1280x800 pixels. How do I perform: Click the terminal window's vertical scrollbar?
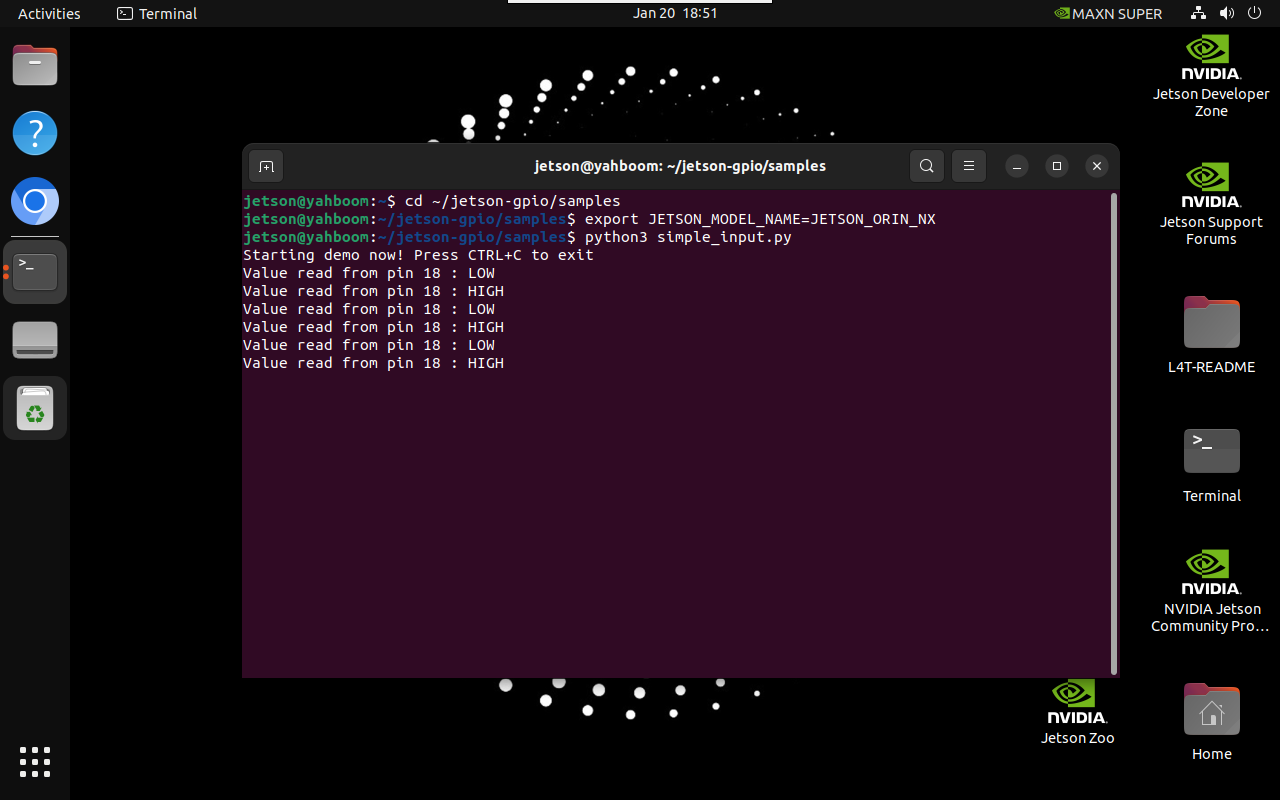pyautogui.click(x=1114, y=433)
